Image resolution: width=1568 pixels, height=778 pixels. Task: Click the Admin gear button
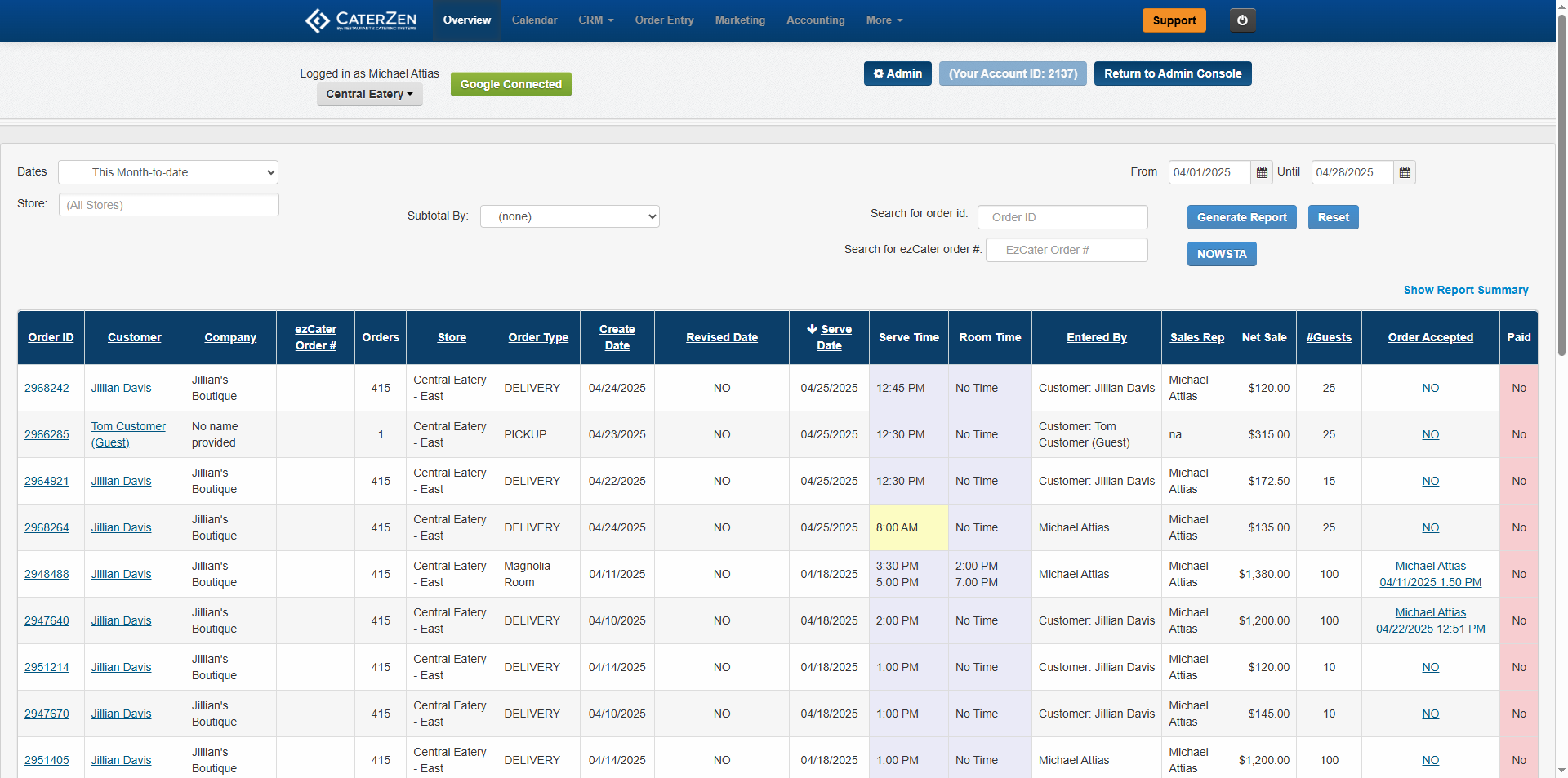point(898,73)
